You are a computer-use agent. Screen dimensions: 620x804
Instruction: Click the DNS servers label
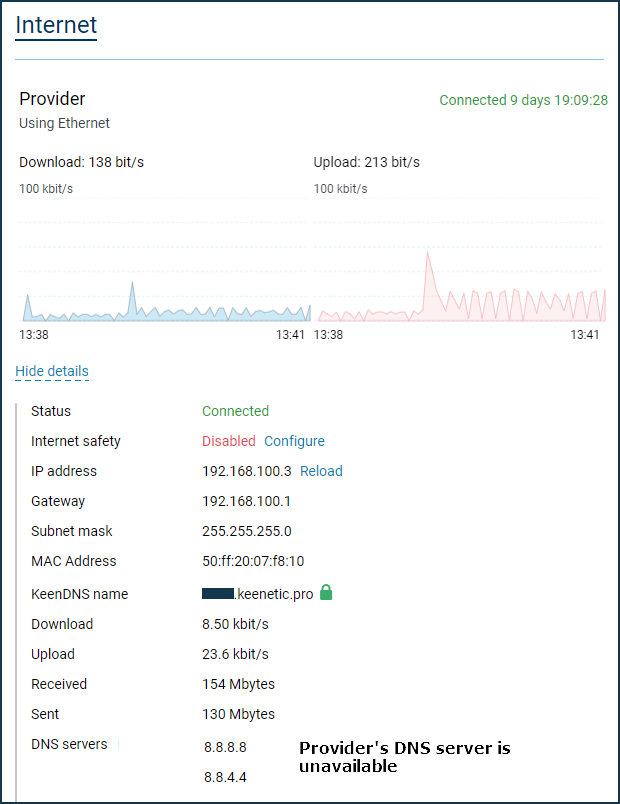click(69, 744)
